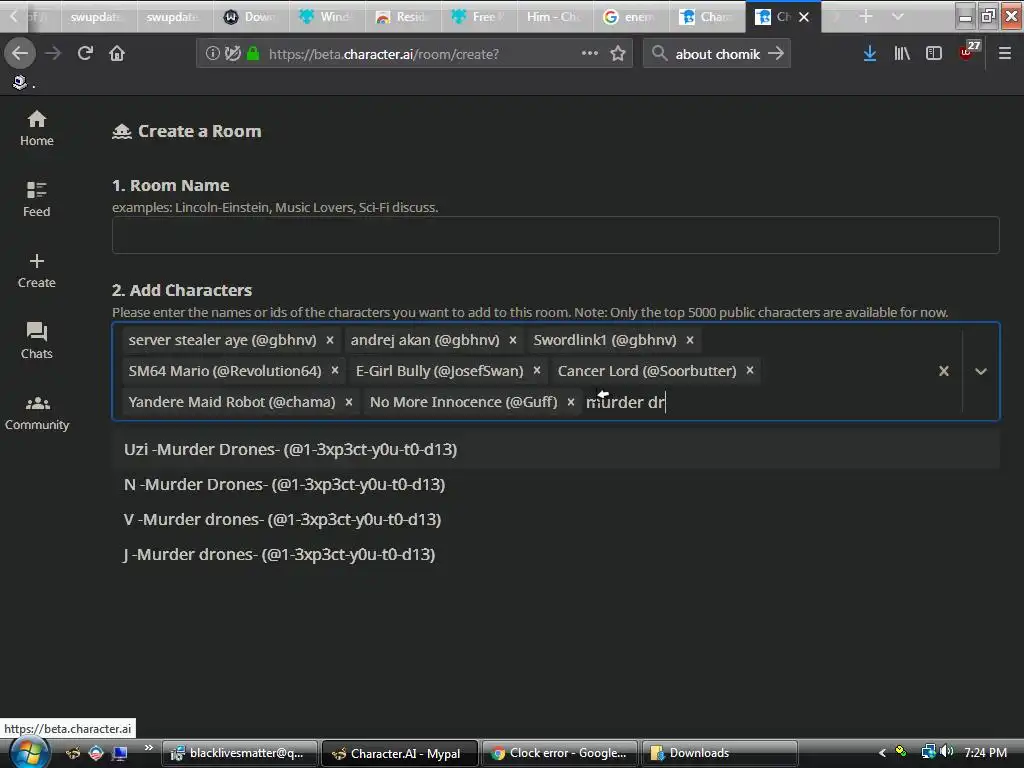Viewport: 1024px width, 768px height.
Task: Show site information icon in address bar
Action: pos(212,54)
